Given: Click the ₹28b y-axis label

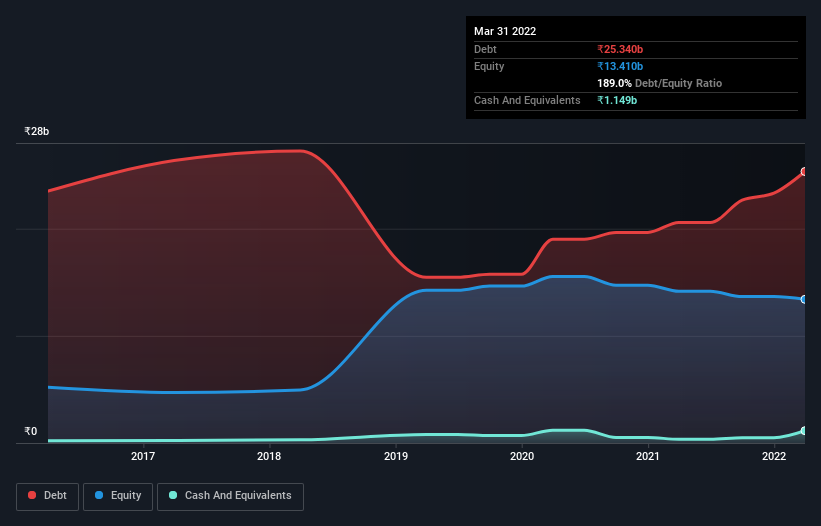Looking at the screenshot, I should [x=37, y=131].
